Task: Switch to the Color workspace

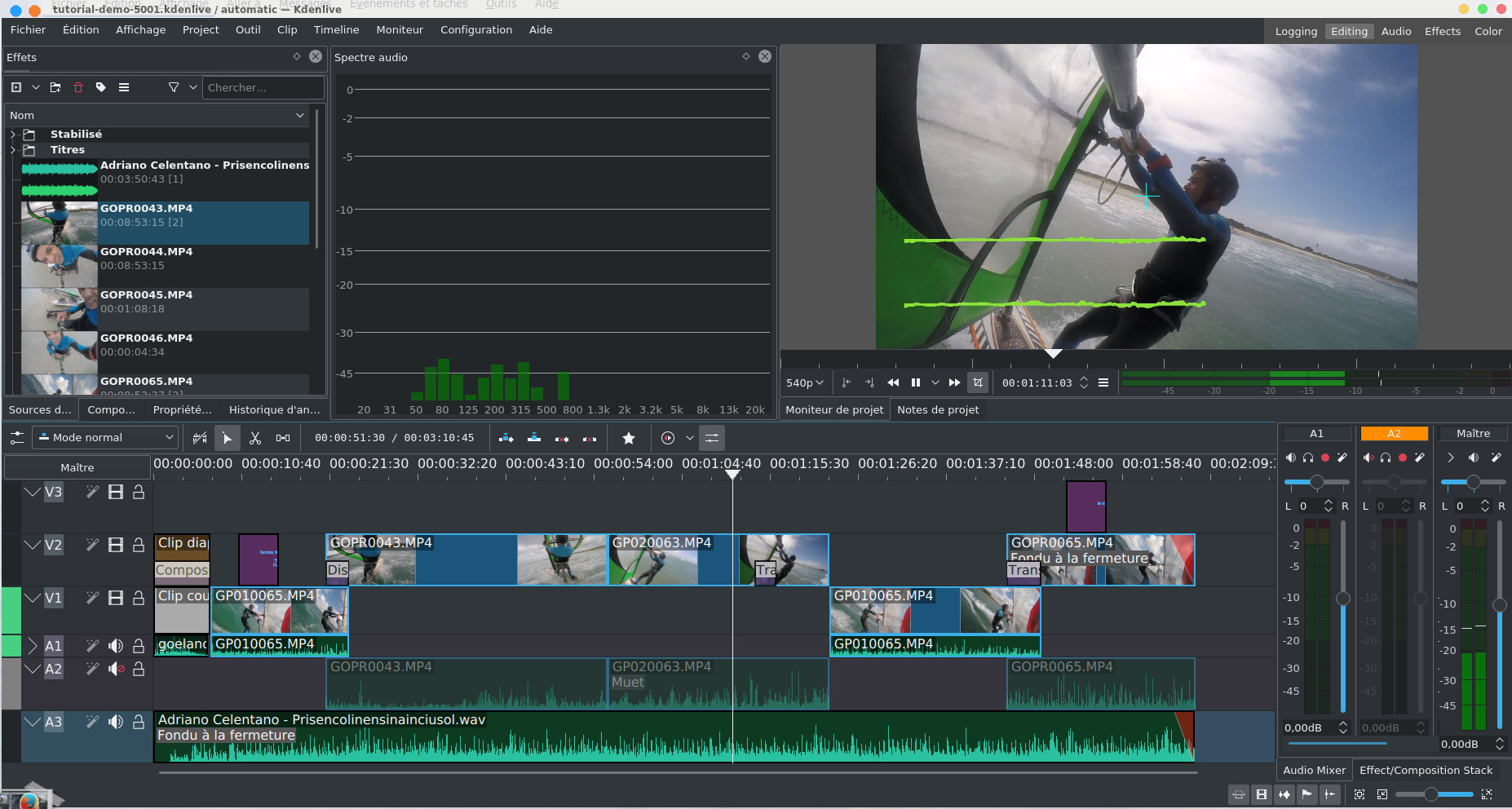Action: (x=1488, y=32)
